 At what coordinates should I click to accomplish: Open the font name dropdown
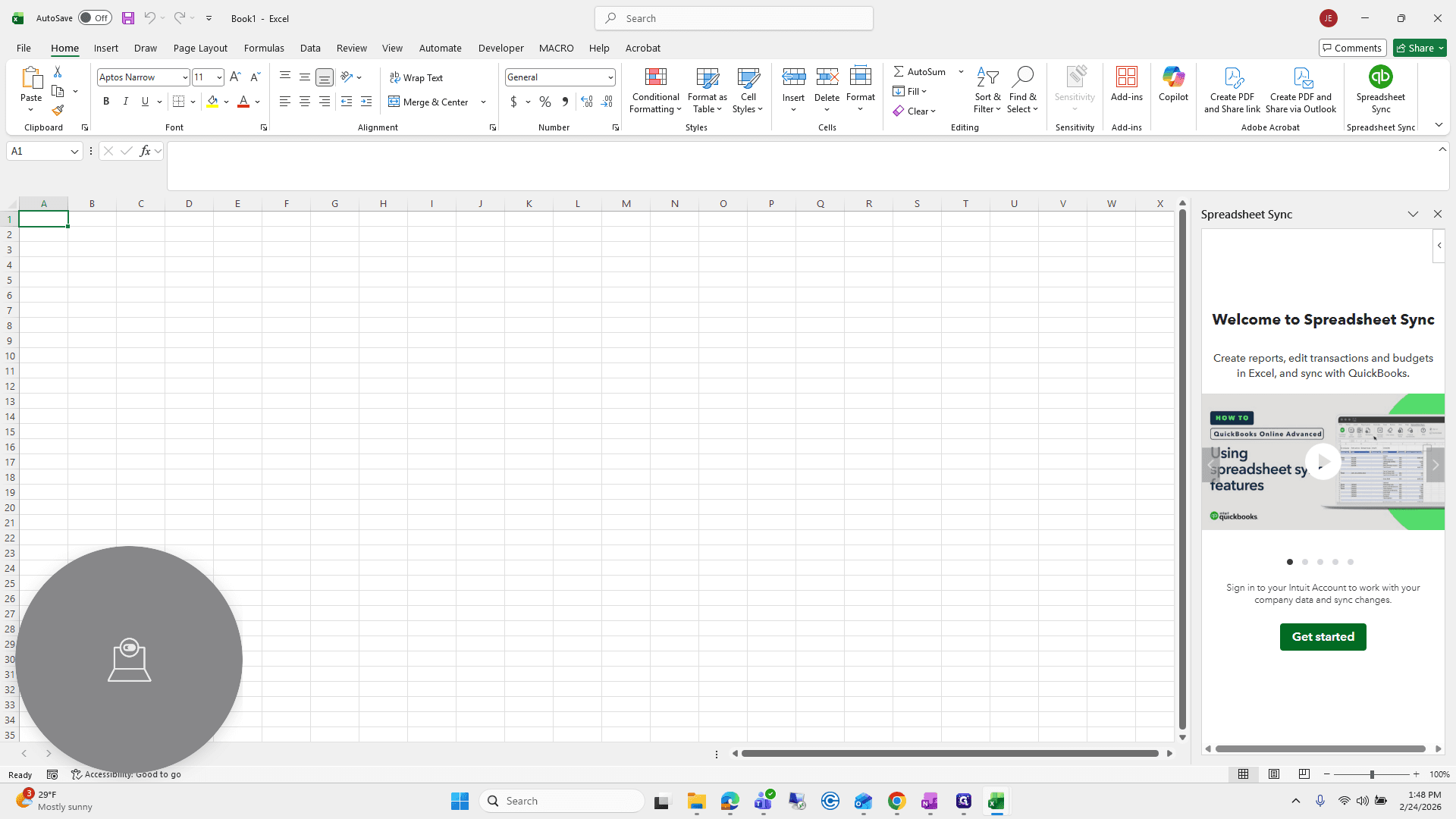(184, 77)
